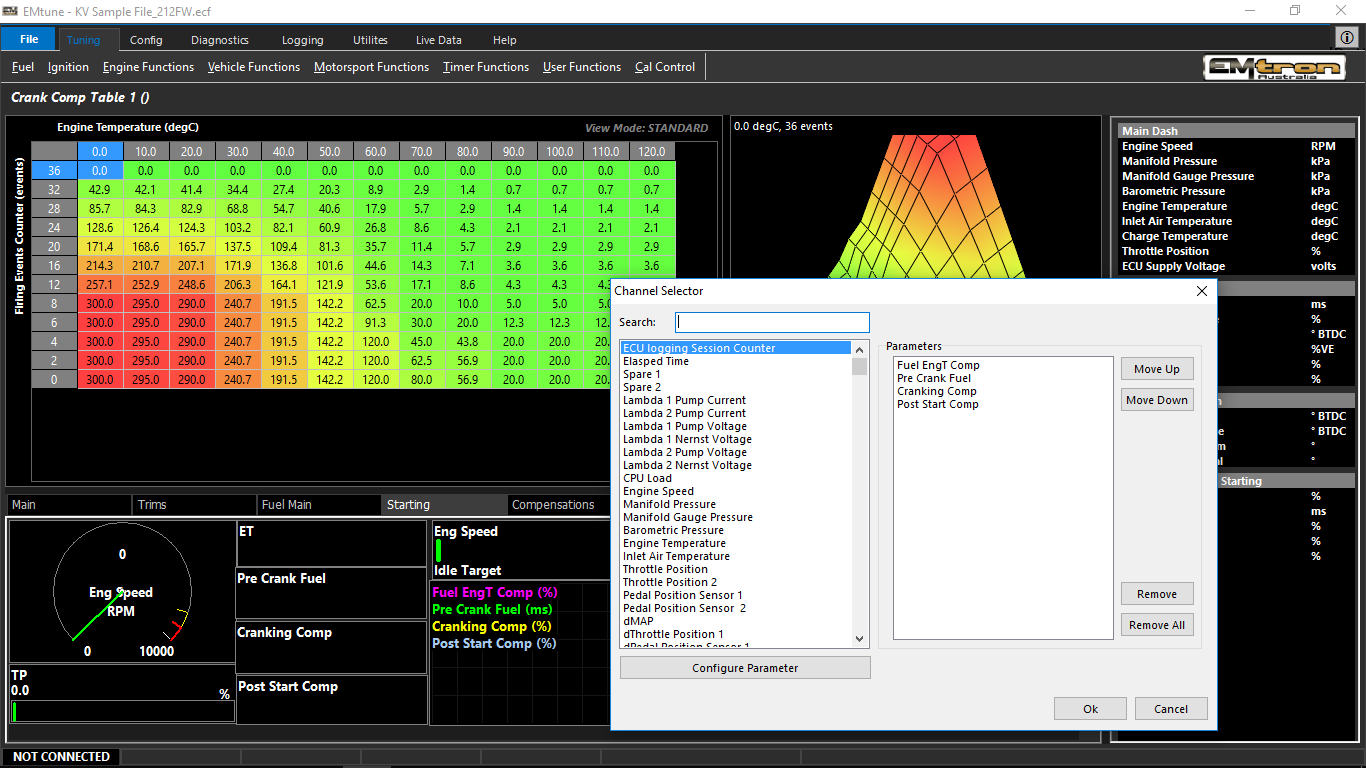
Task: Open the File menu
Action: tap(29, 40)
